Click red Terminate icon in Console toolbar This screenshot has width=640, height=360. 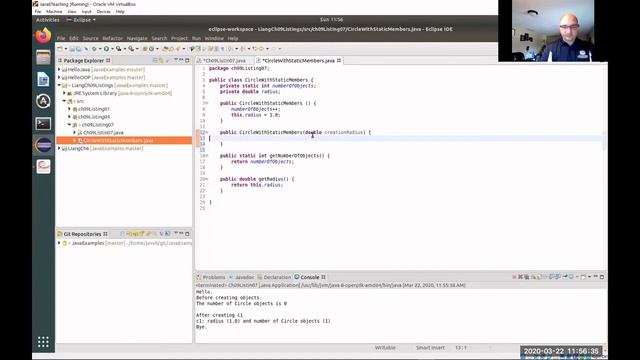coord(514,277)
